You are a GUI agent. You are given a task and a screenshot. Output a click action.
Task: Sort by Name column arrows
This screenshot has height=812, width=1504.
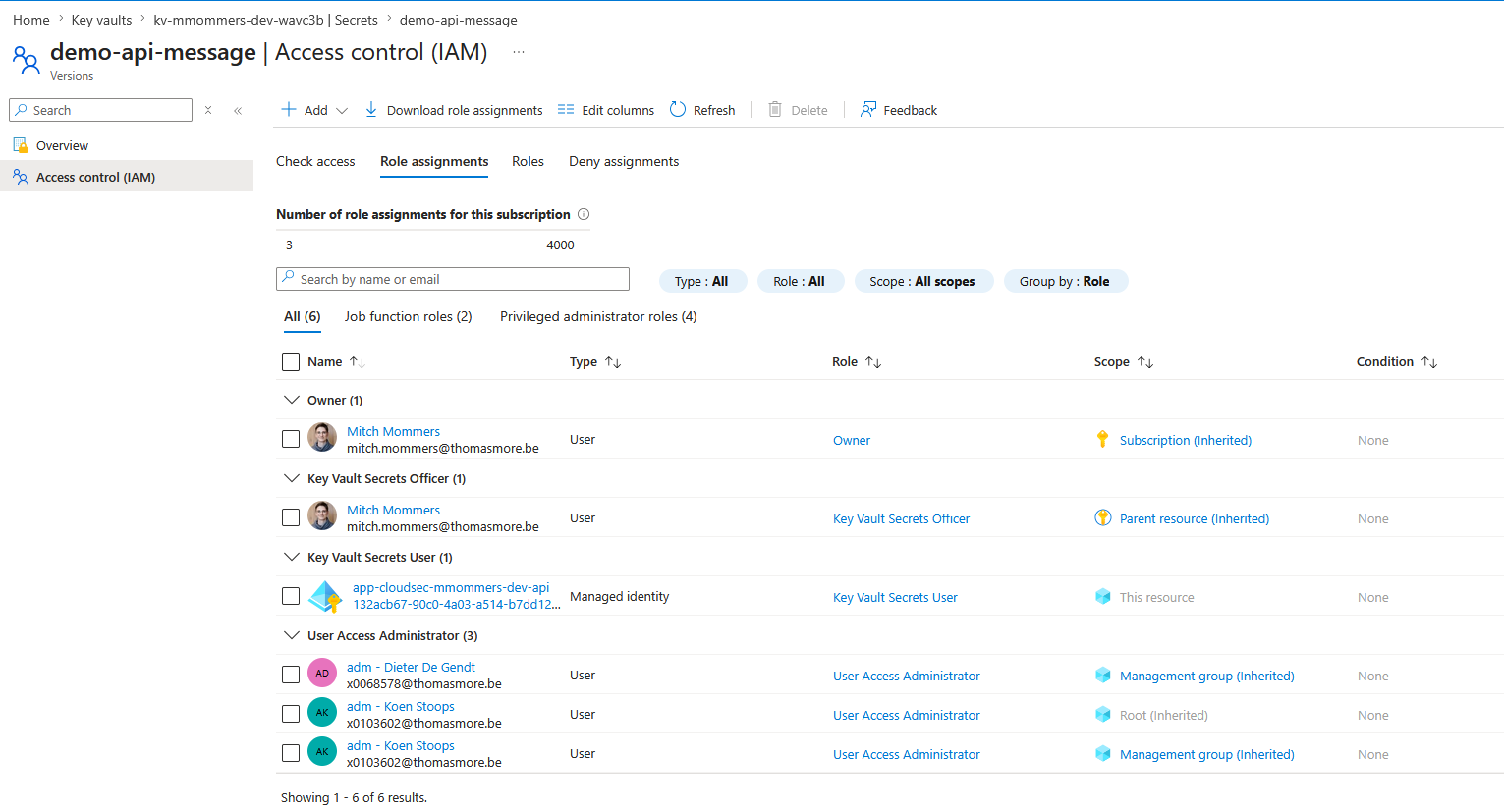(x=358, y=362)
